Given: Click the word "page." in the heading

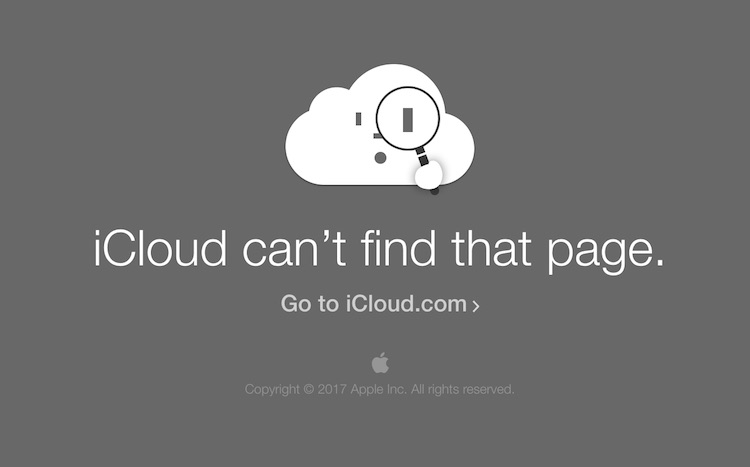Looking at the screenshot, I should click(606, 251).
